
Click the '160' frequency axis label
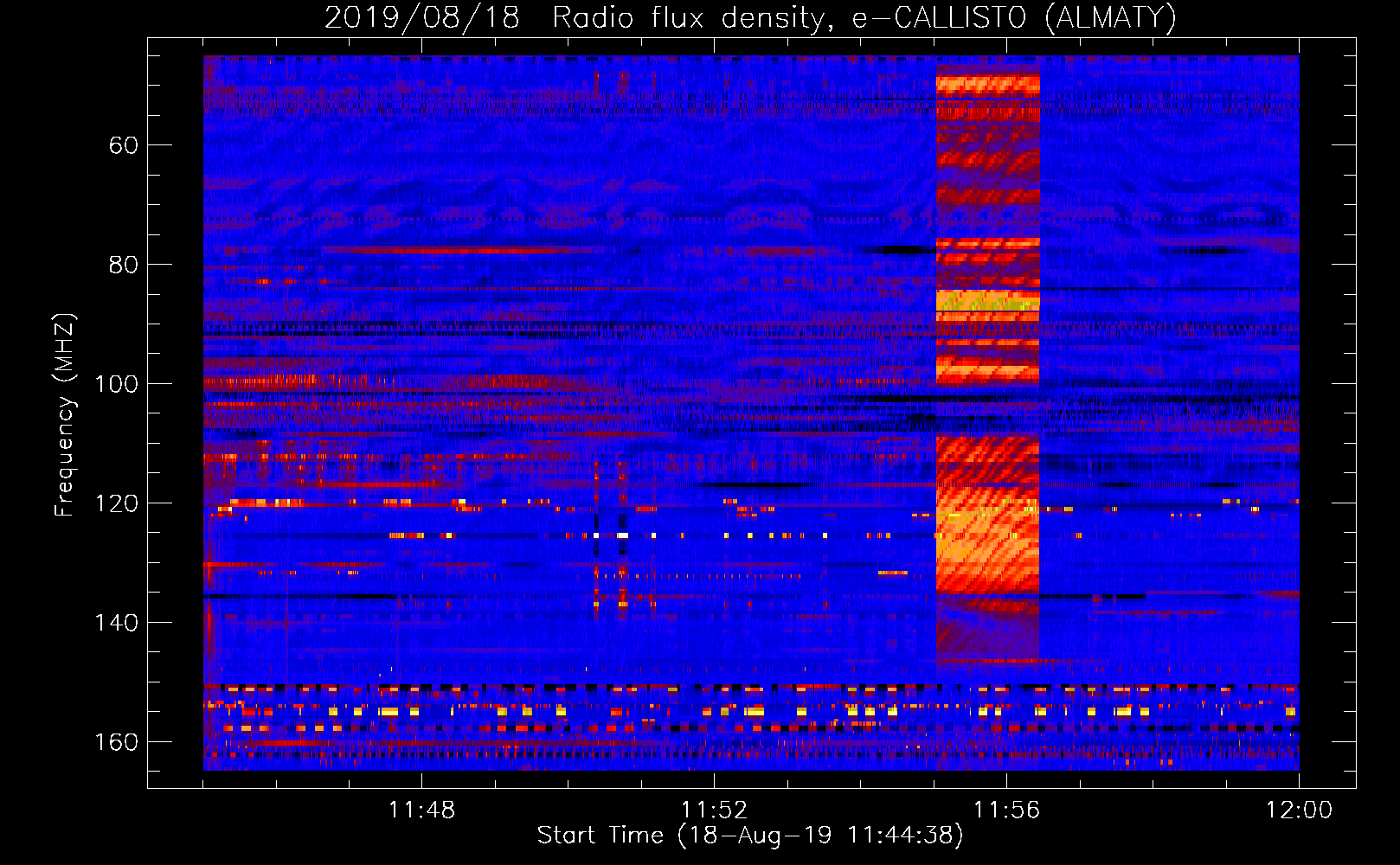click(116, 742)
